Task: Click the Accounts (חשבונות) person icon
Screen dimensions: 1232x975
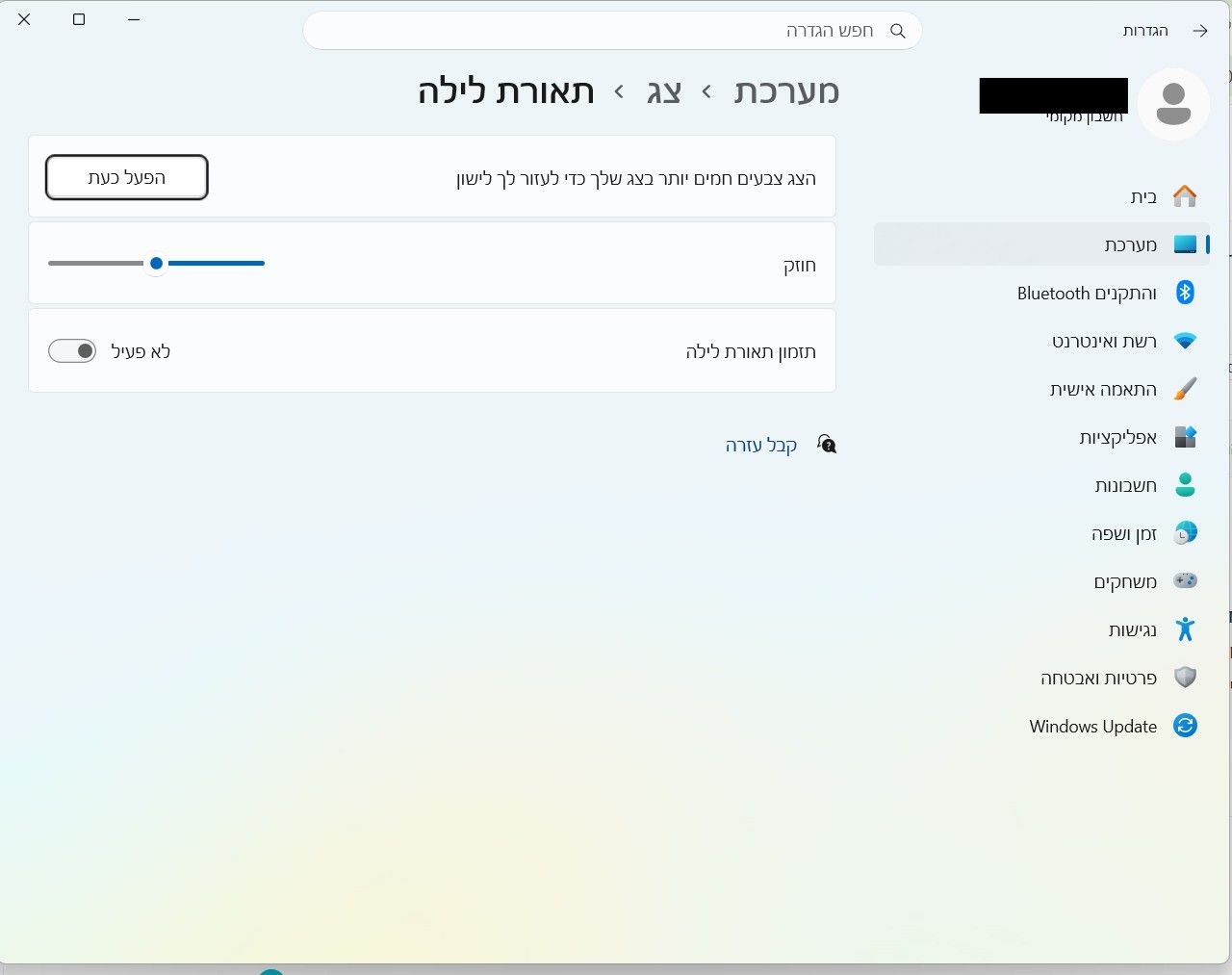Action: (1185, 485)
